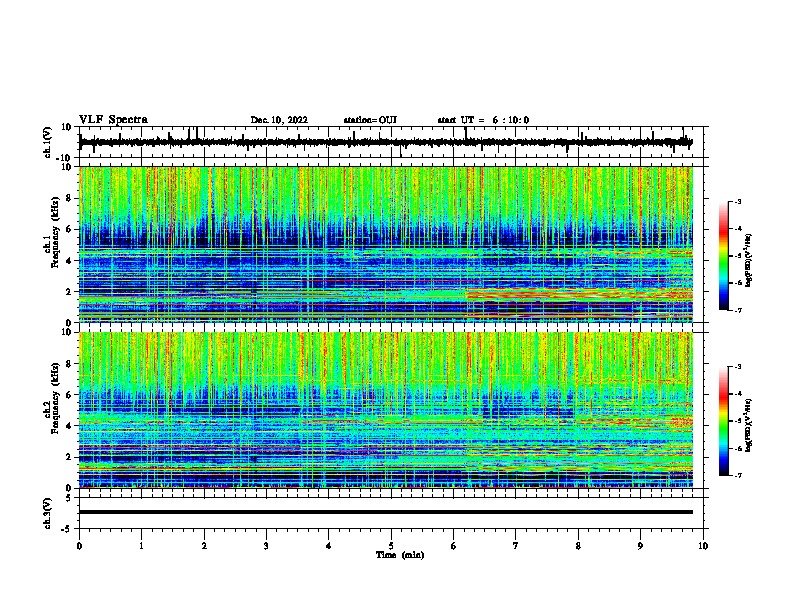Click time axis tick label 6
Viewport: 792px width, 612px height.
point(454,546)
